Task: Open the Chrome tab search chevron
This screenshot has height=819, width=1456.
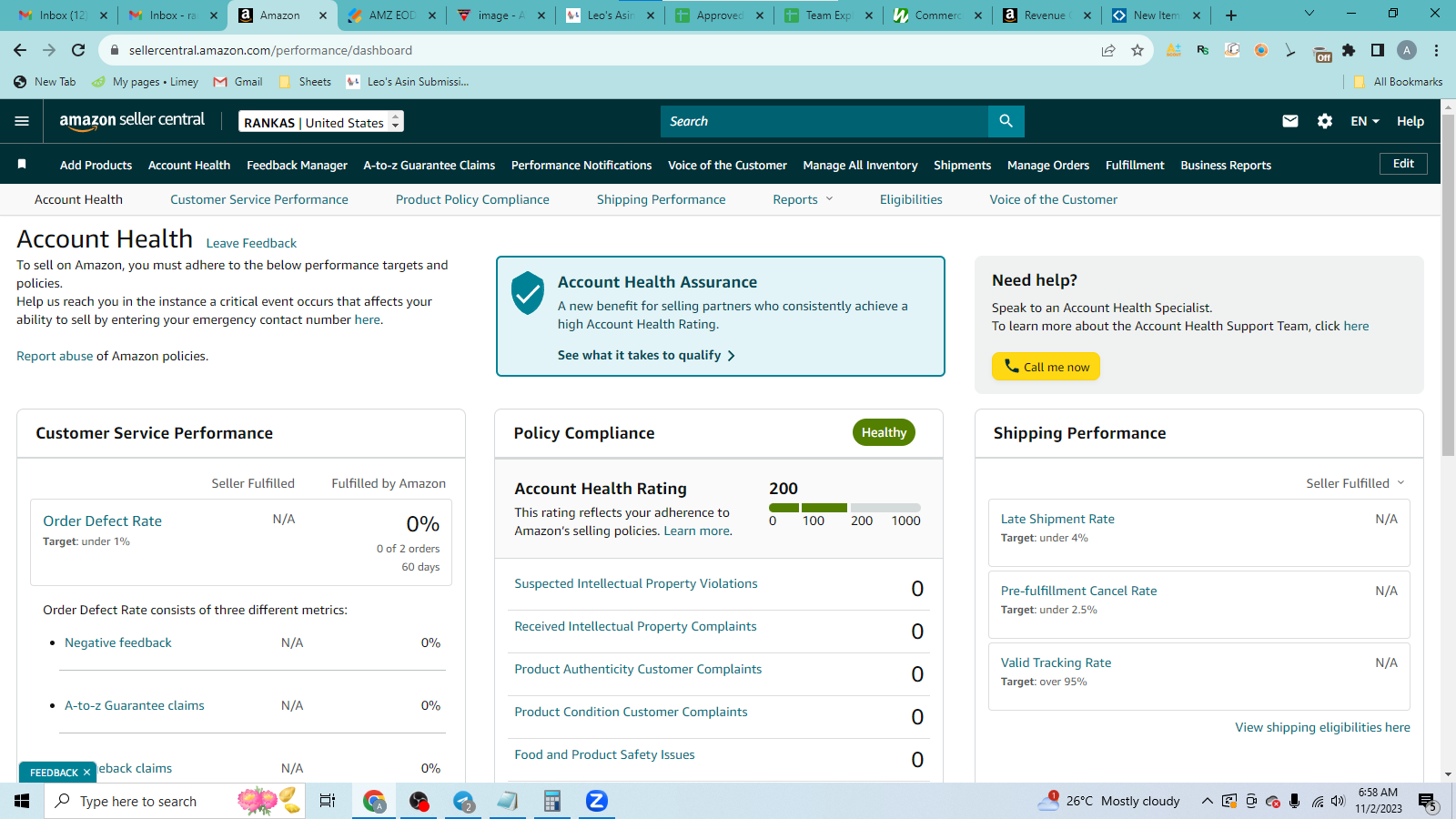Action: [x=1309, y=14]
